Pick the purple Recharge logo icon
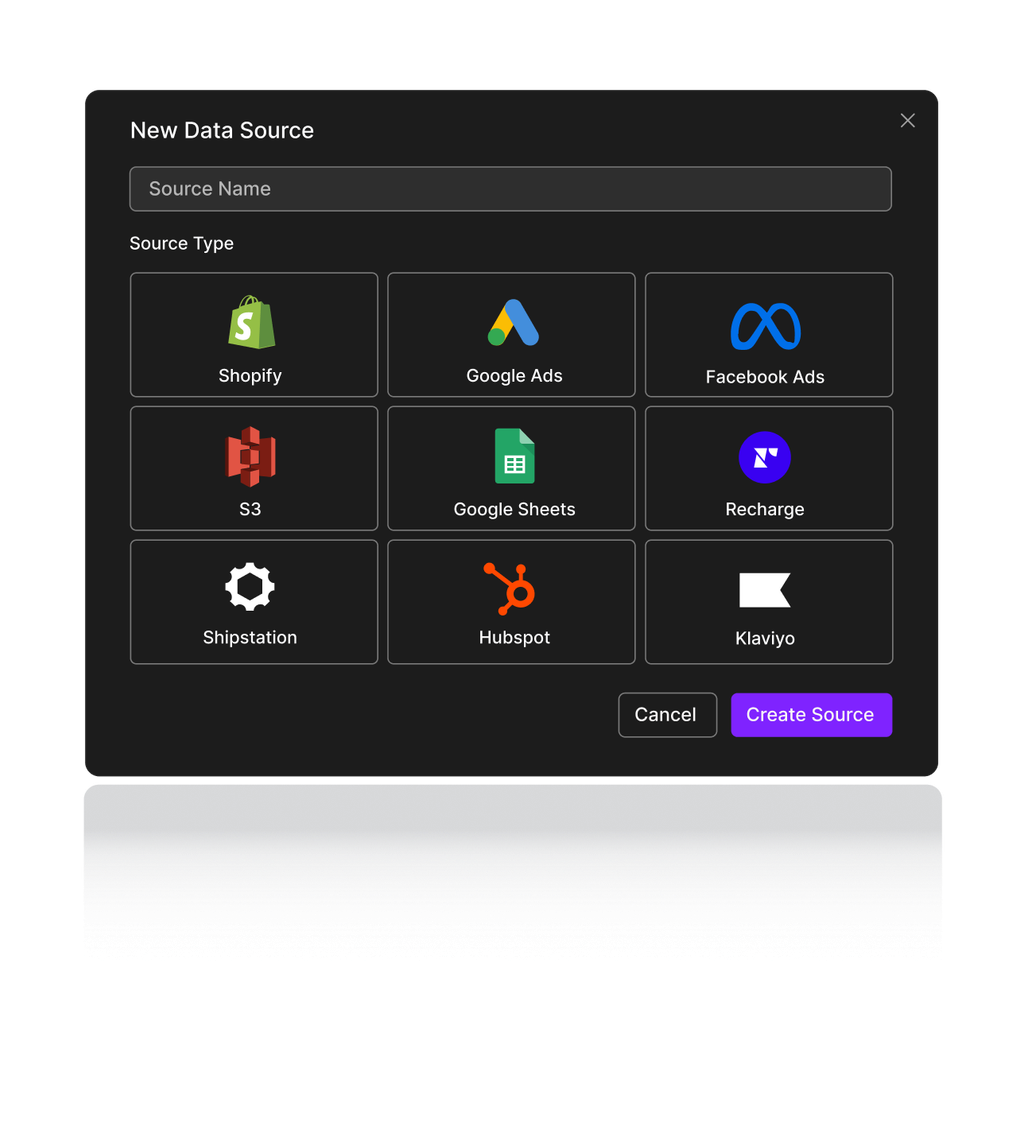Viewport: 1024px width, 1122px height. pyautogui.click(x=764, y=457)
